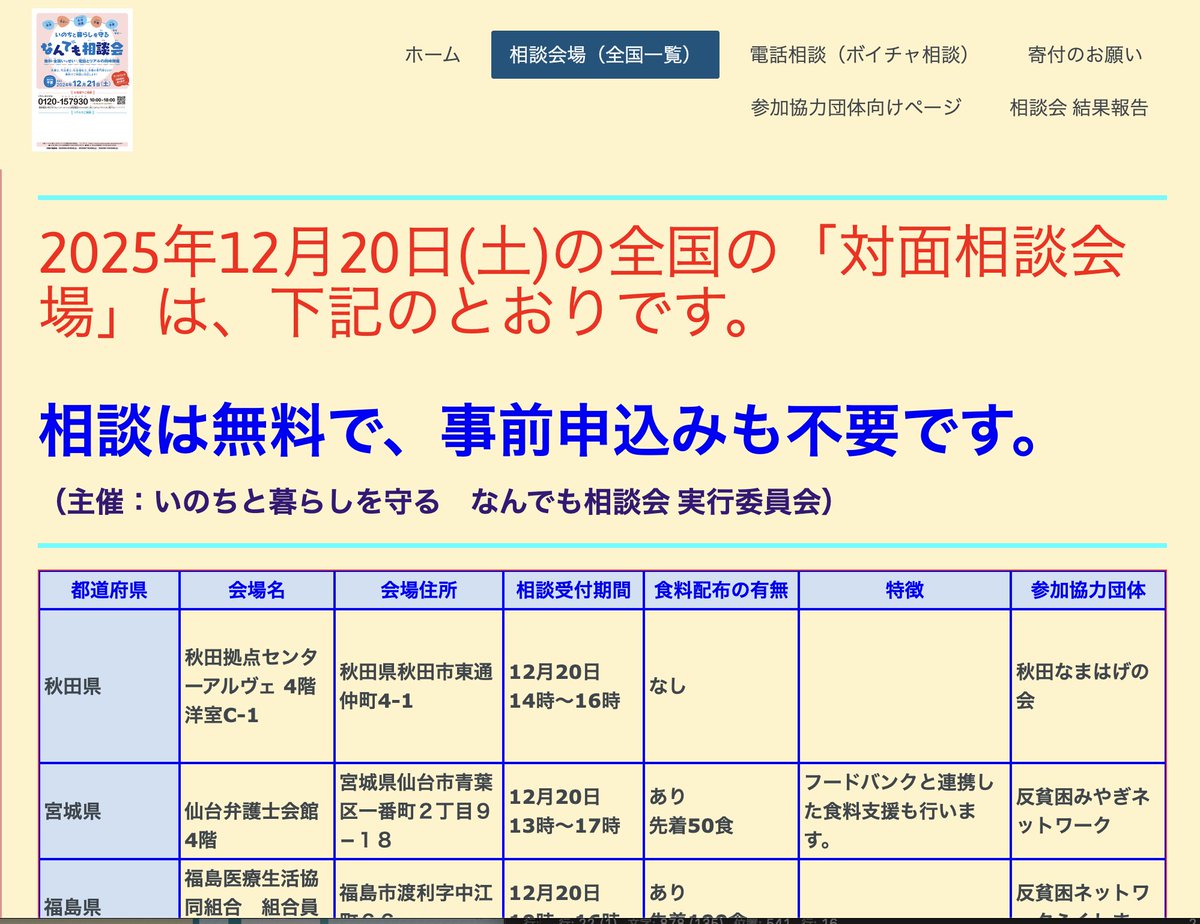Select the 反貧困みやぎネットワーク cell
The height and width of the screenshot is (924, 1200).
tap(1089, 811)
